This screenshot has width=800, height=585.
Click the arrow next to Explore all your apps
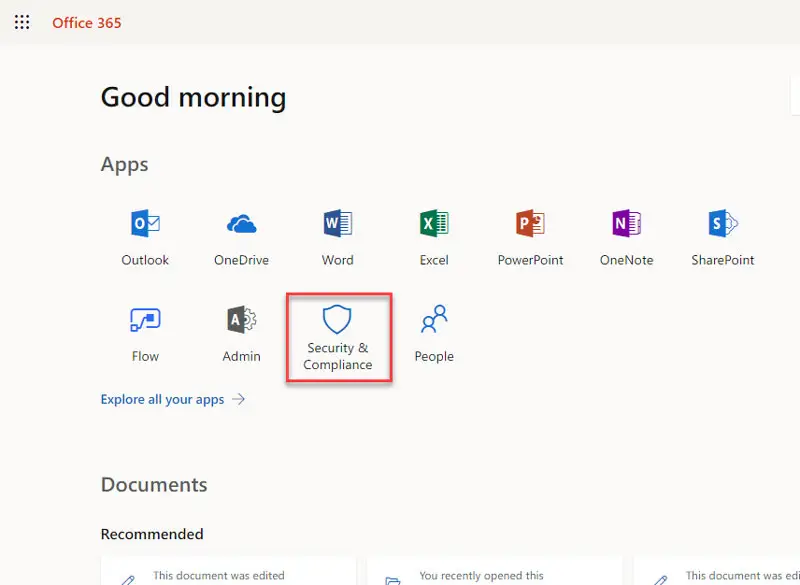(239, 399)
